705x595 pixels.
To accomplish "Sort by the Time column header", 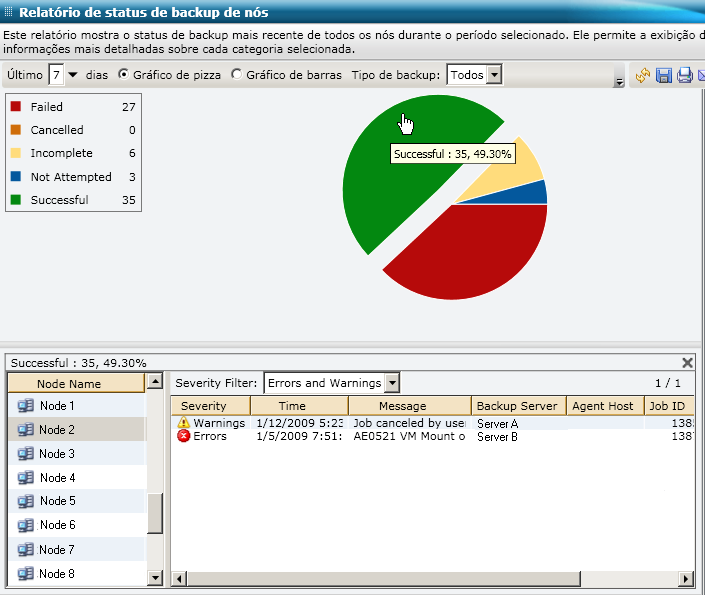I will click(x=292, y=406).
